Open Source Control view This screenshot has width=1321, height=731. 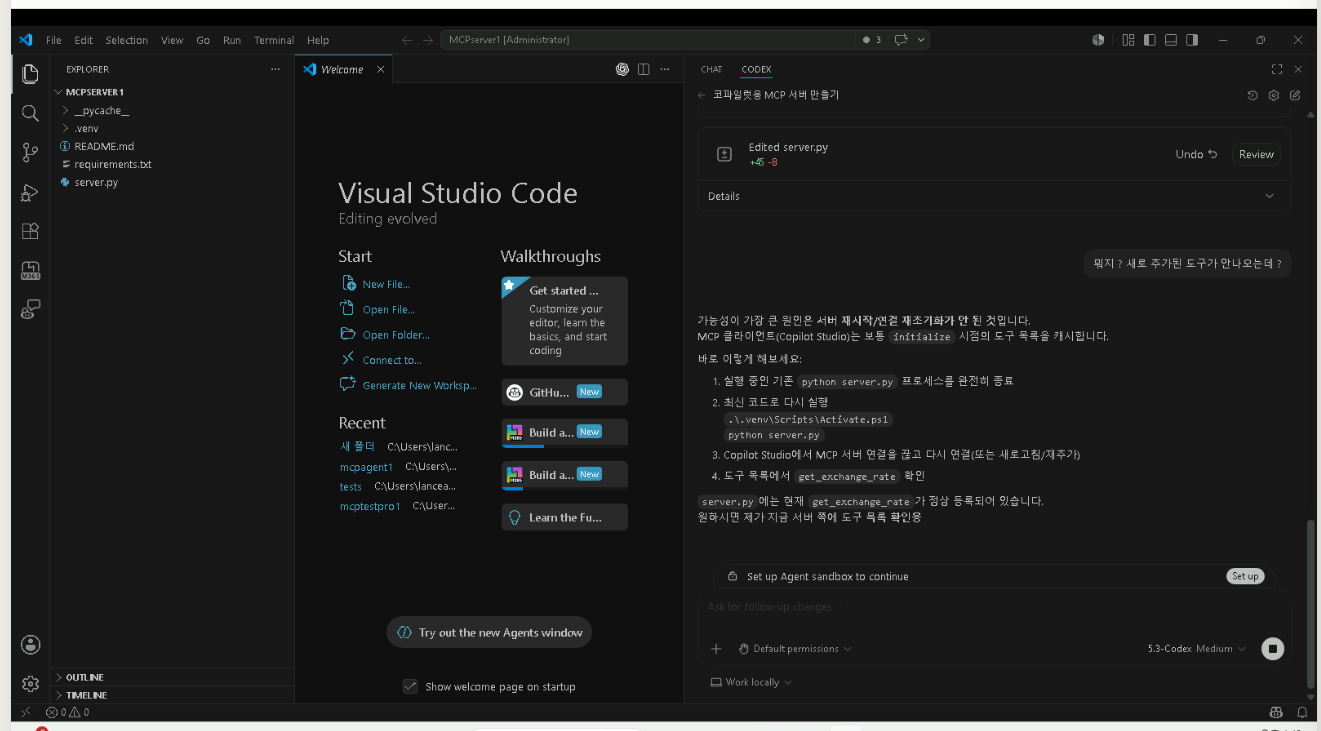(x=30, y=152)
